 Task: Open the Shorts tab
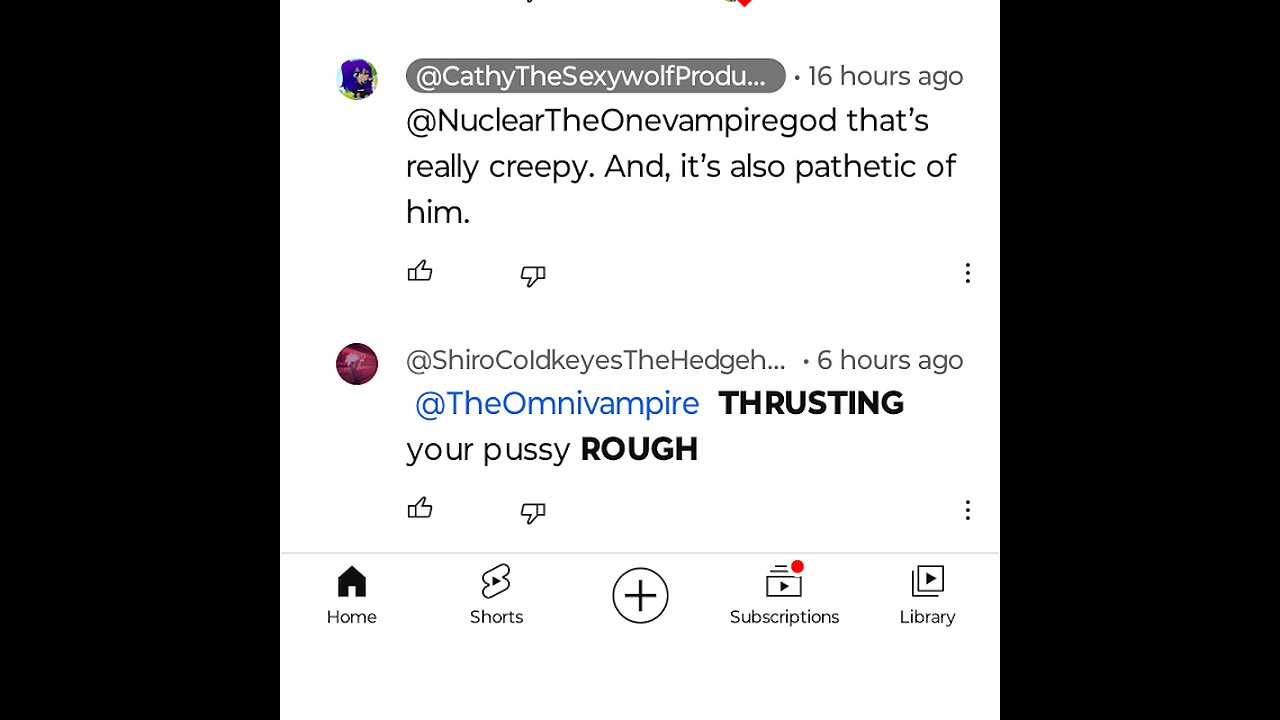point(496,595)
